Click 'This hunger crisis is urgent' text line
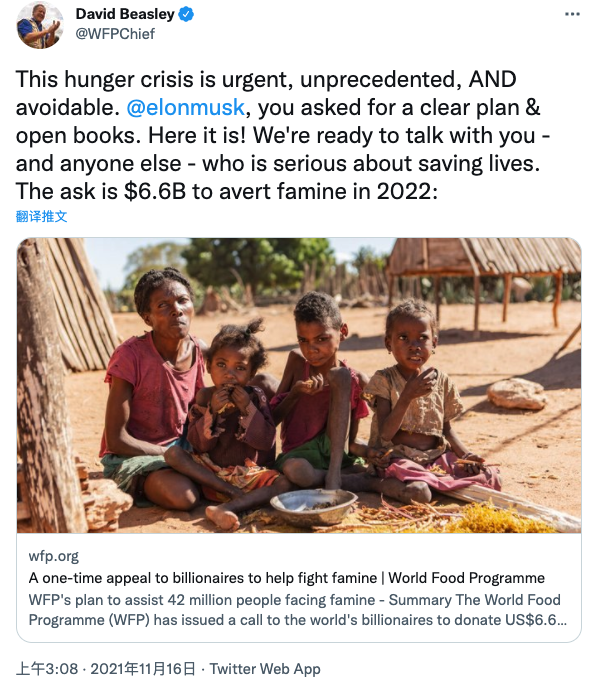This screenshot has width=594, height=681. (266, 79)
